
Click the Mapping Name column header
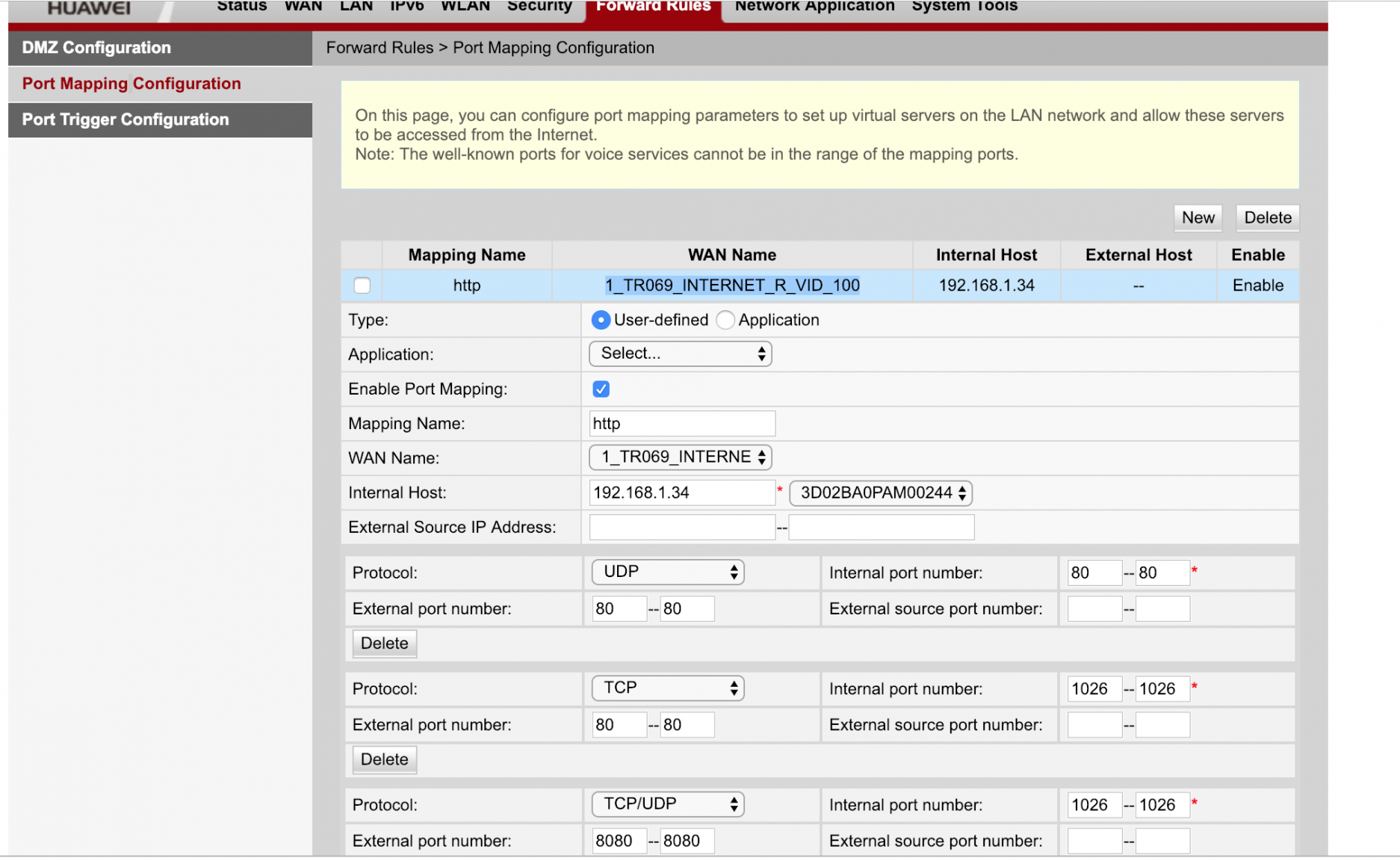pos(467,255)
